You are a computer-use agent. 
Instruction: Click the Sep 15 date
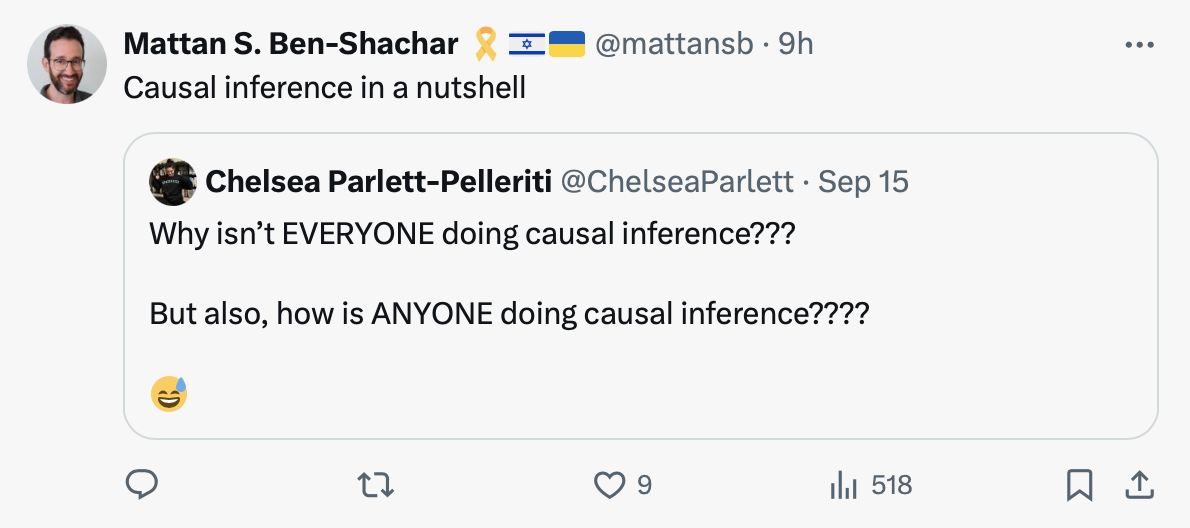(x=863, y=181)
